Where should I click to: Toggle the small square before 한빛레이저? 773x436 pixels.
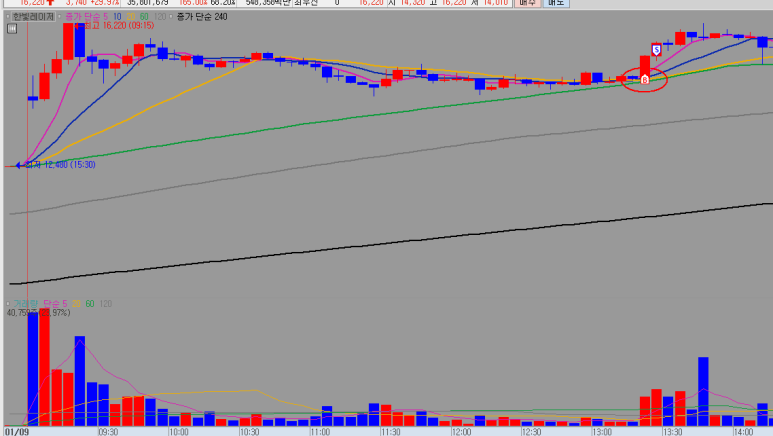point(8,17)
